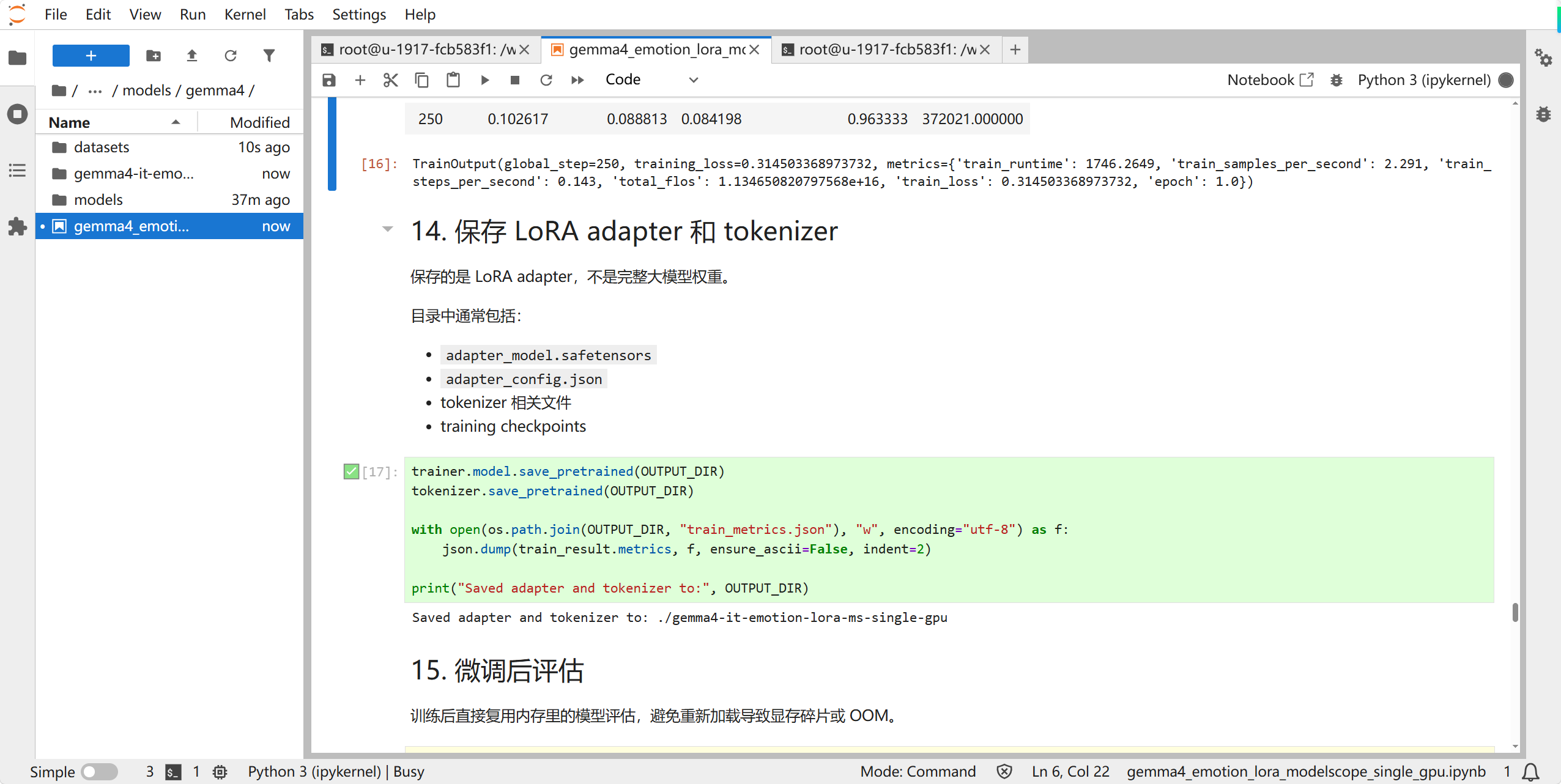Select the gemma4_emoti... notebook file
This screenshot has height=784, width=1561.
coord(169,226)
